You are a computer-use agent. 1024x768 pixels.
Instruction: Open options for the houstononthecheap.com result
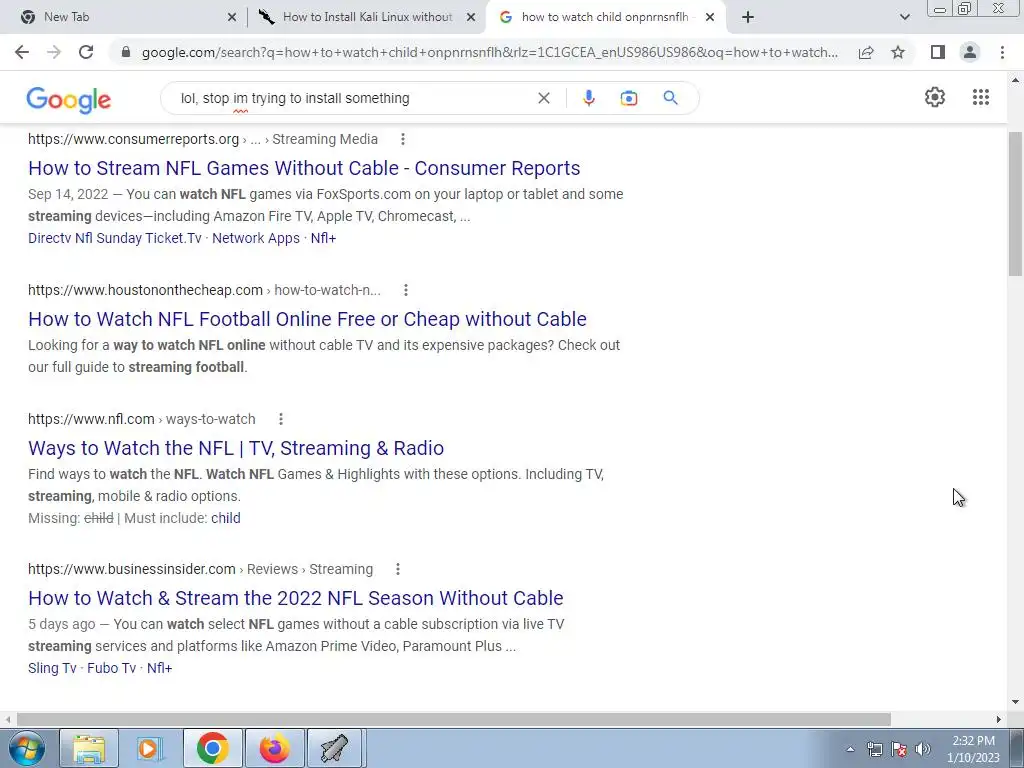[x=406, y=290]
